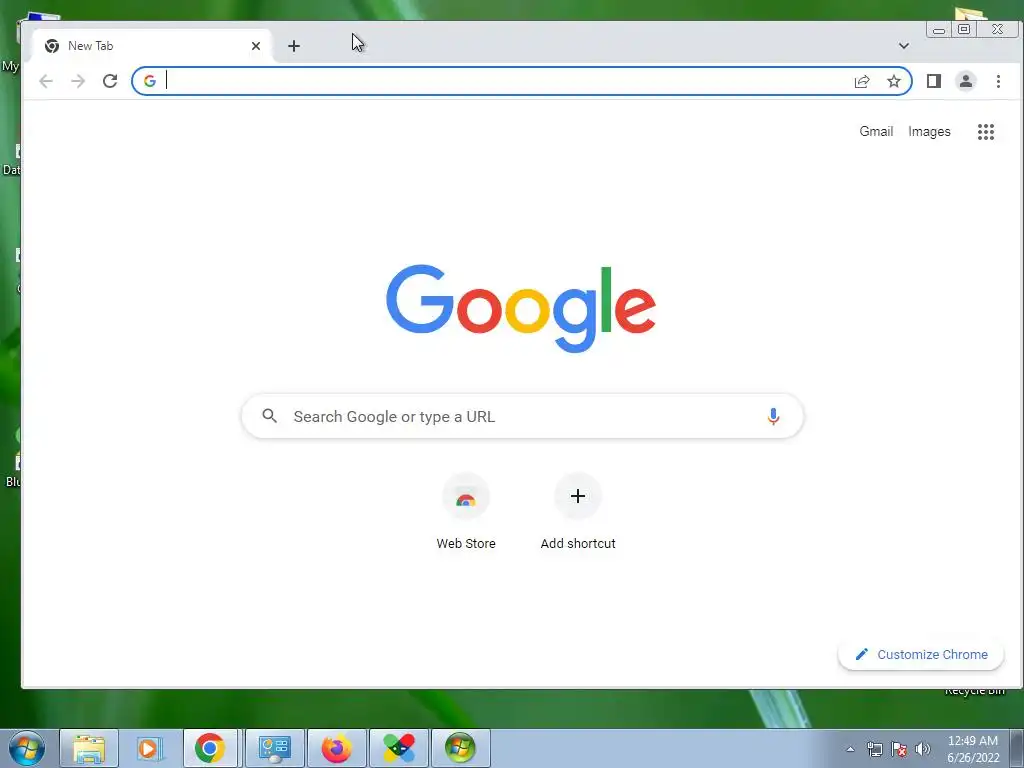Click the magnifier in the search box
This screenshot has width=1024, height=768.
click(x=269, y=416)
